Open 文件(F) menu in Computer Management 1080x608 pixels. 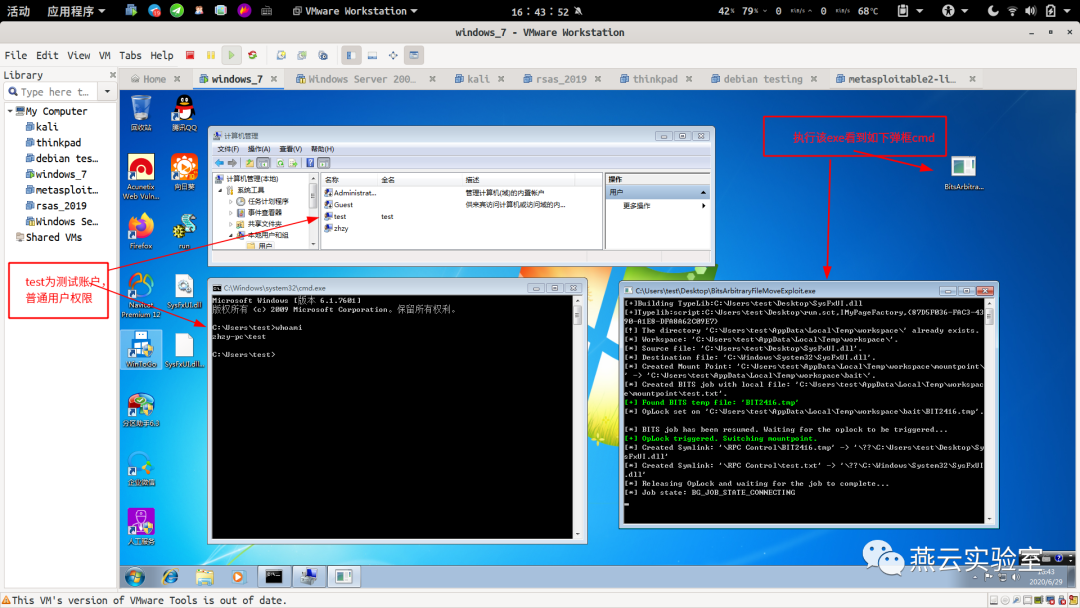(x=228, y=149)
